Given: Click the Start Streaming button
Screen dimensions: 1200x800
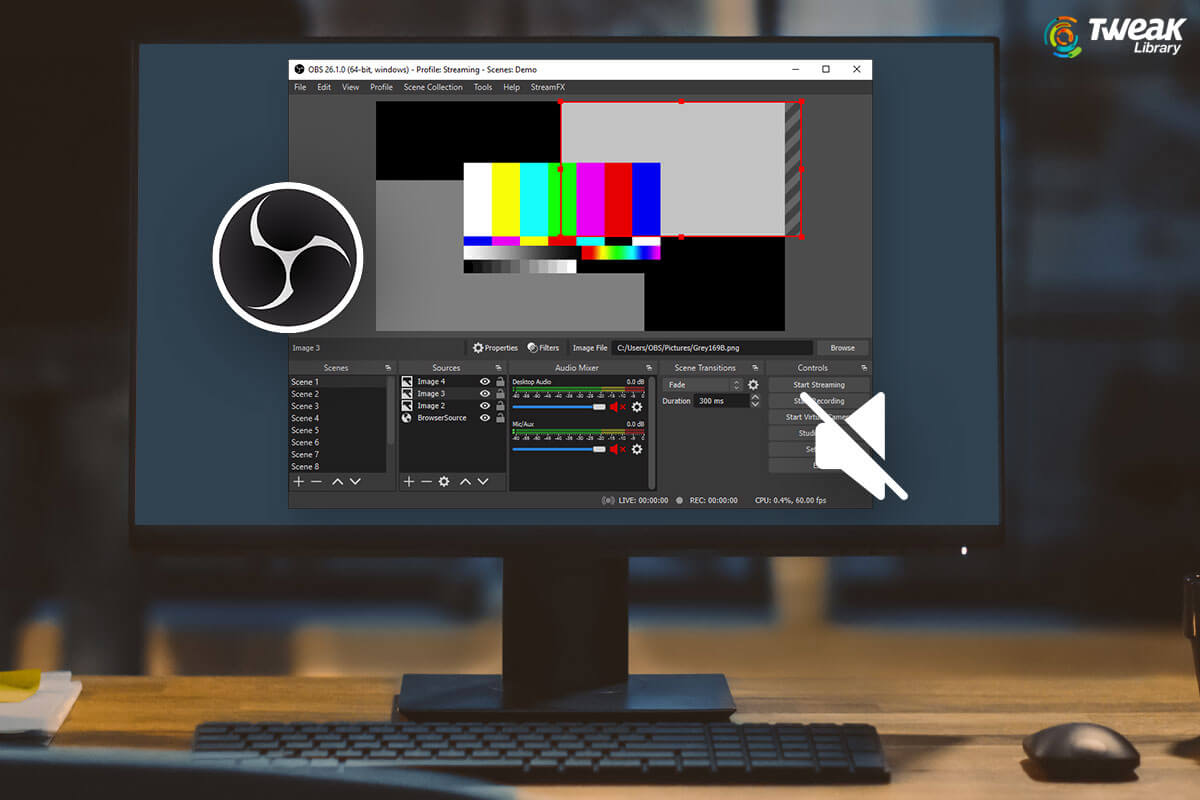Looking at the screenshot, I should coord(822,385).
